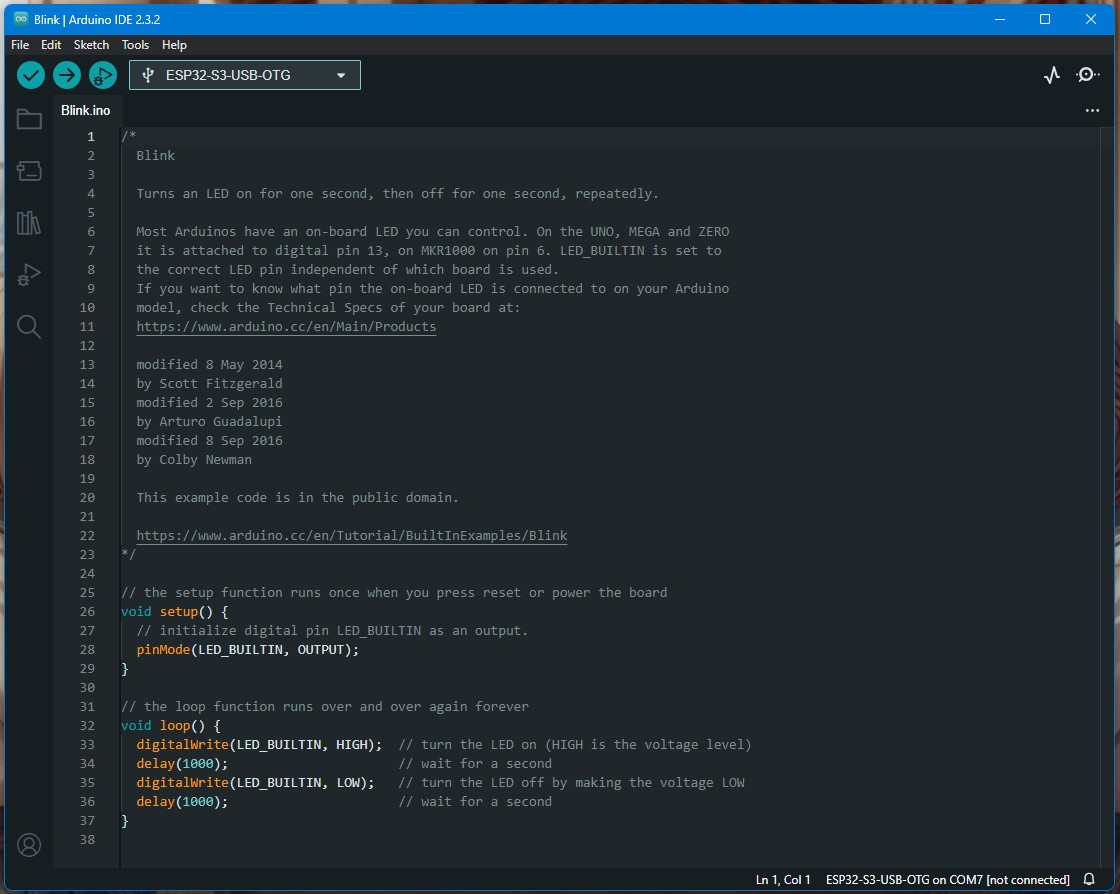1120x894 pixels.
Task: Select the Blink.ino editor tab
Action: tap(86, 111)
